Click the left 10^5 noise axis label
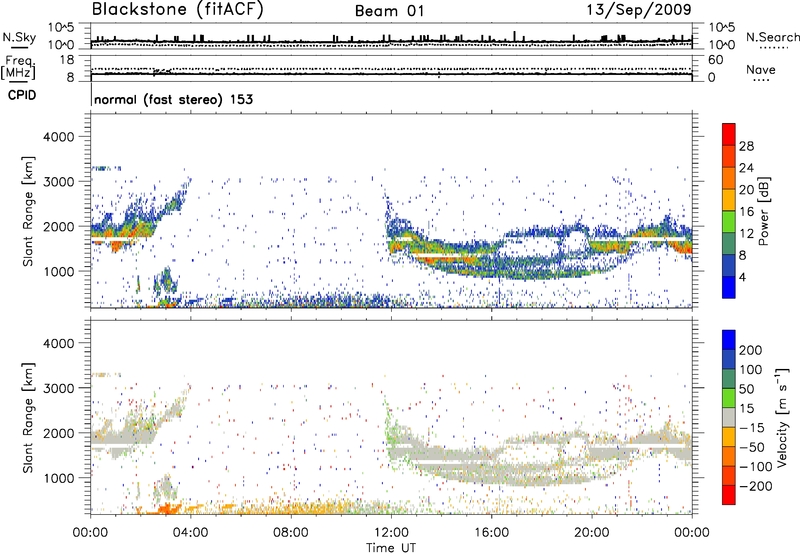The width and height of the screenshot is (800, 554). [x=62, y=27]
